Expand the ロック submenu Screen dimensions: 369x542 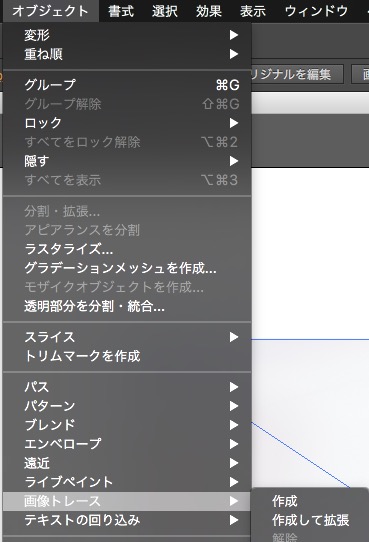[127, 123]
